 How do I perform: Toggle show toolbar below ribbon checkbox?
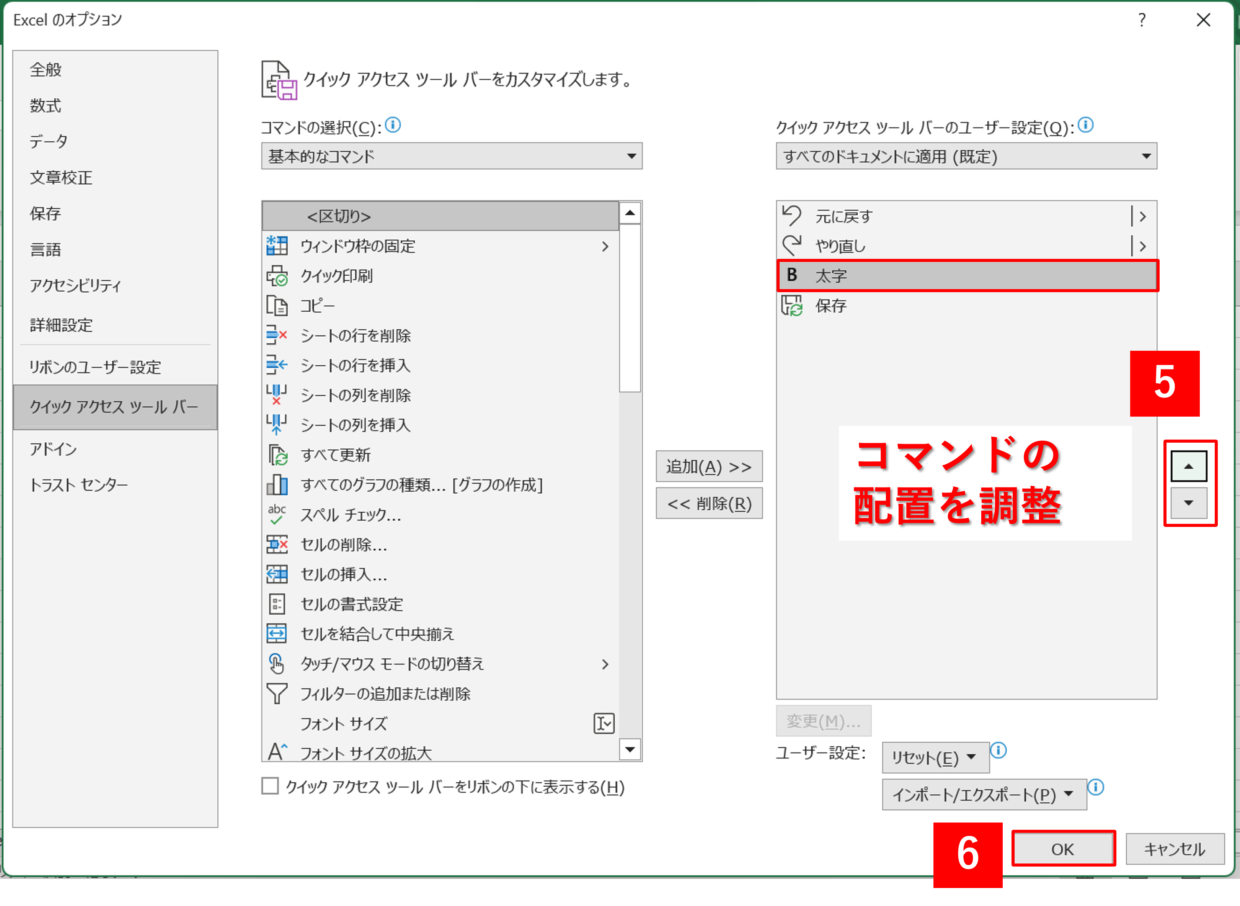coord(270,786)
